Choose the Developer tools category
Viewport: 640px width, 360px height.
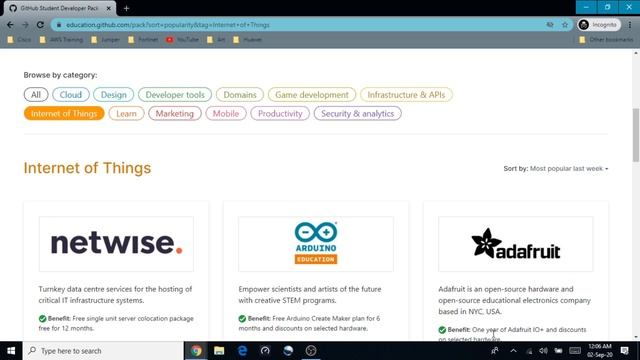pyautogui.click(x=175, y=95)
